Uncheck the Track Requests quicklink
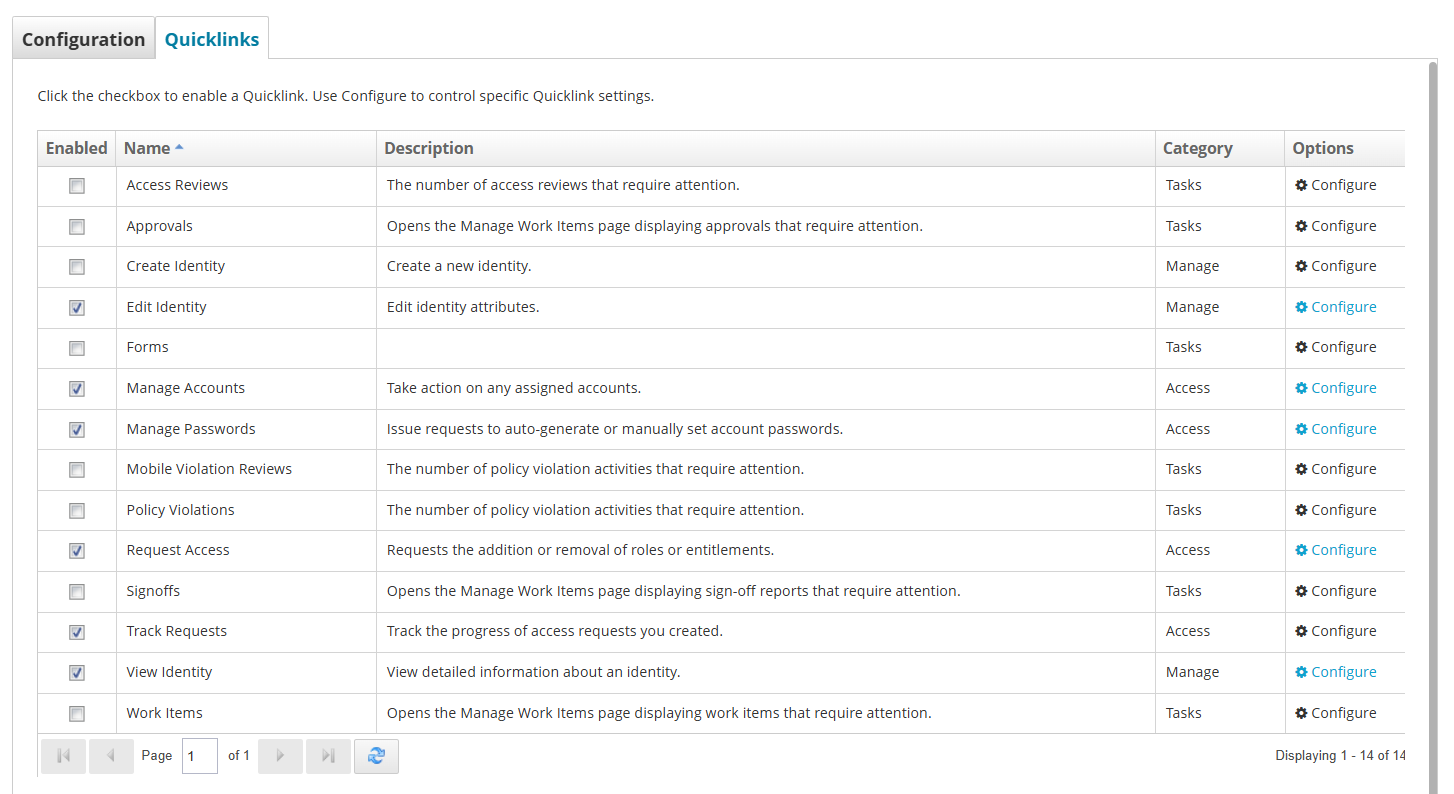 coord(77,632)
